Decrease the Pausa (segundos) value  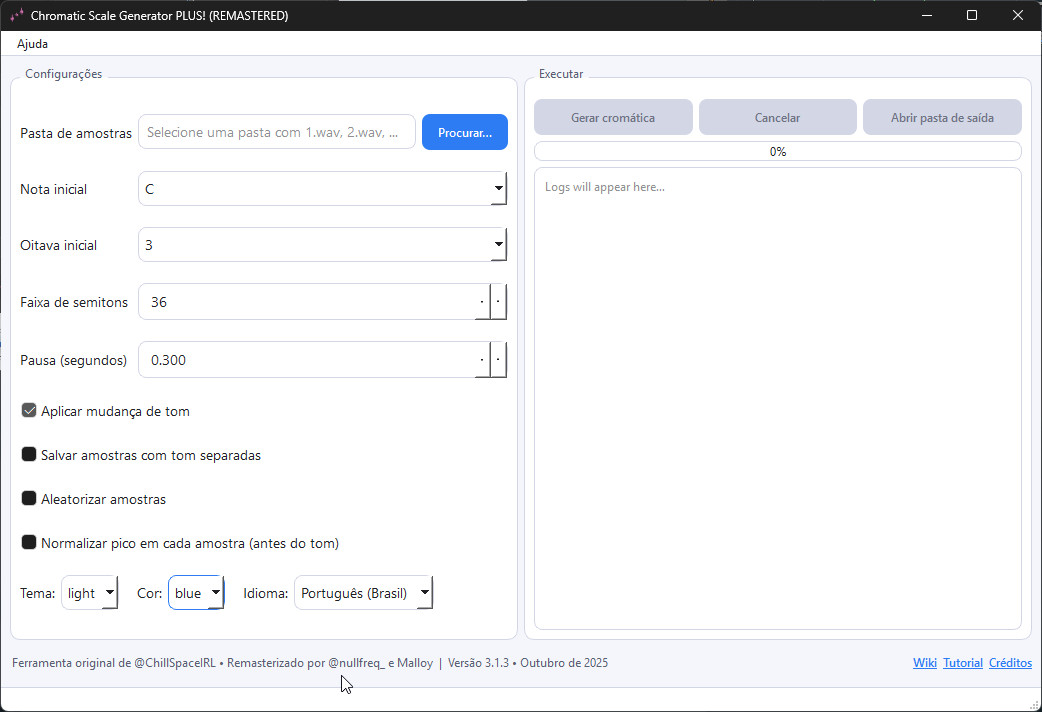point(482,360)
